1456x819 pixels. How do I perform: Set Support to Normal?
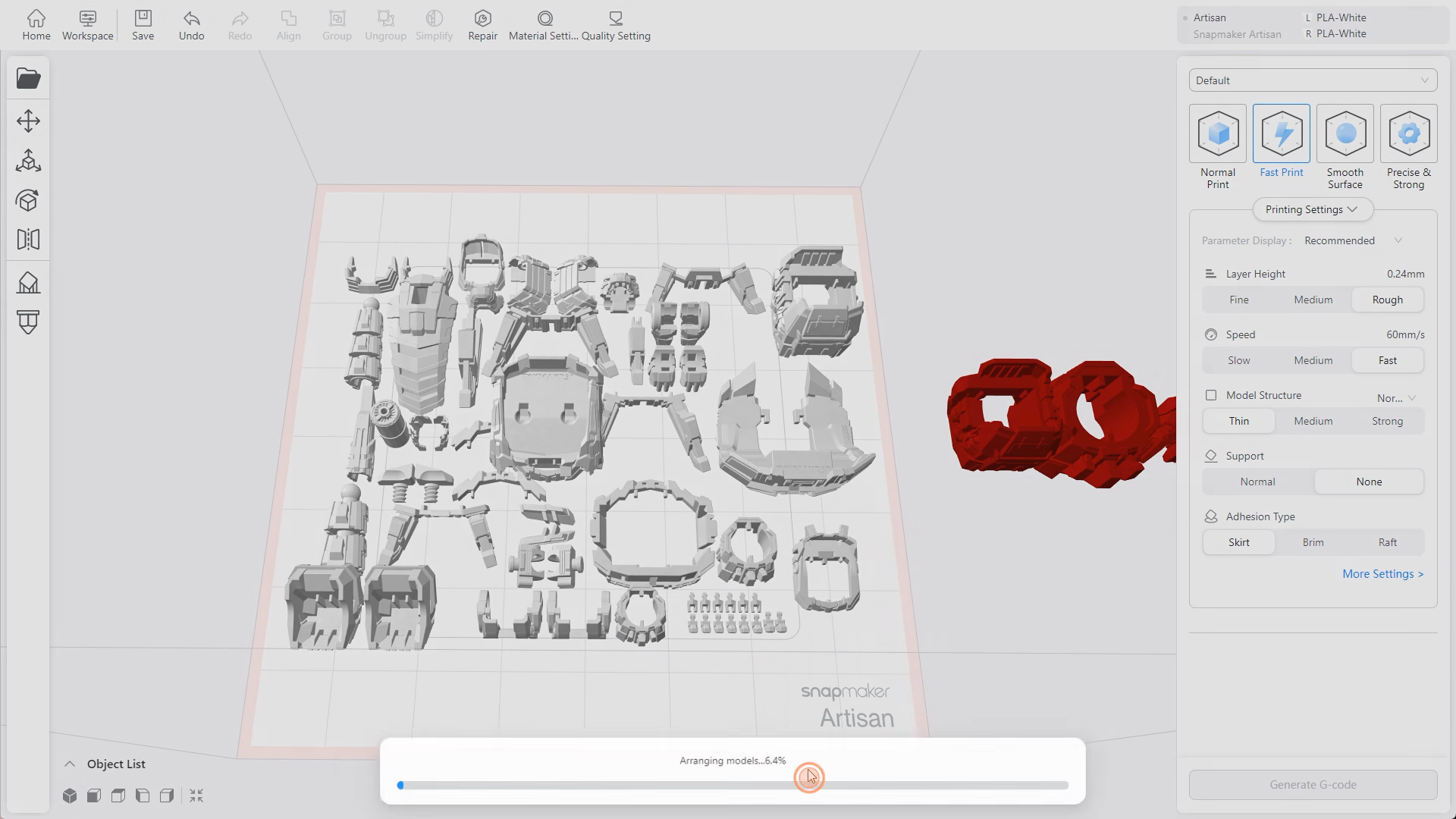pos(1258,482)
